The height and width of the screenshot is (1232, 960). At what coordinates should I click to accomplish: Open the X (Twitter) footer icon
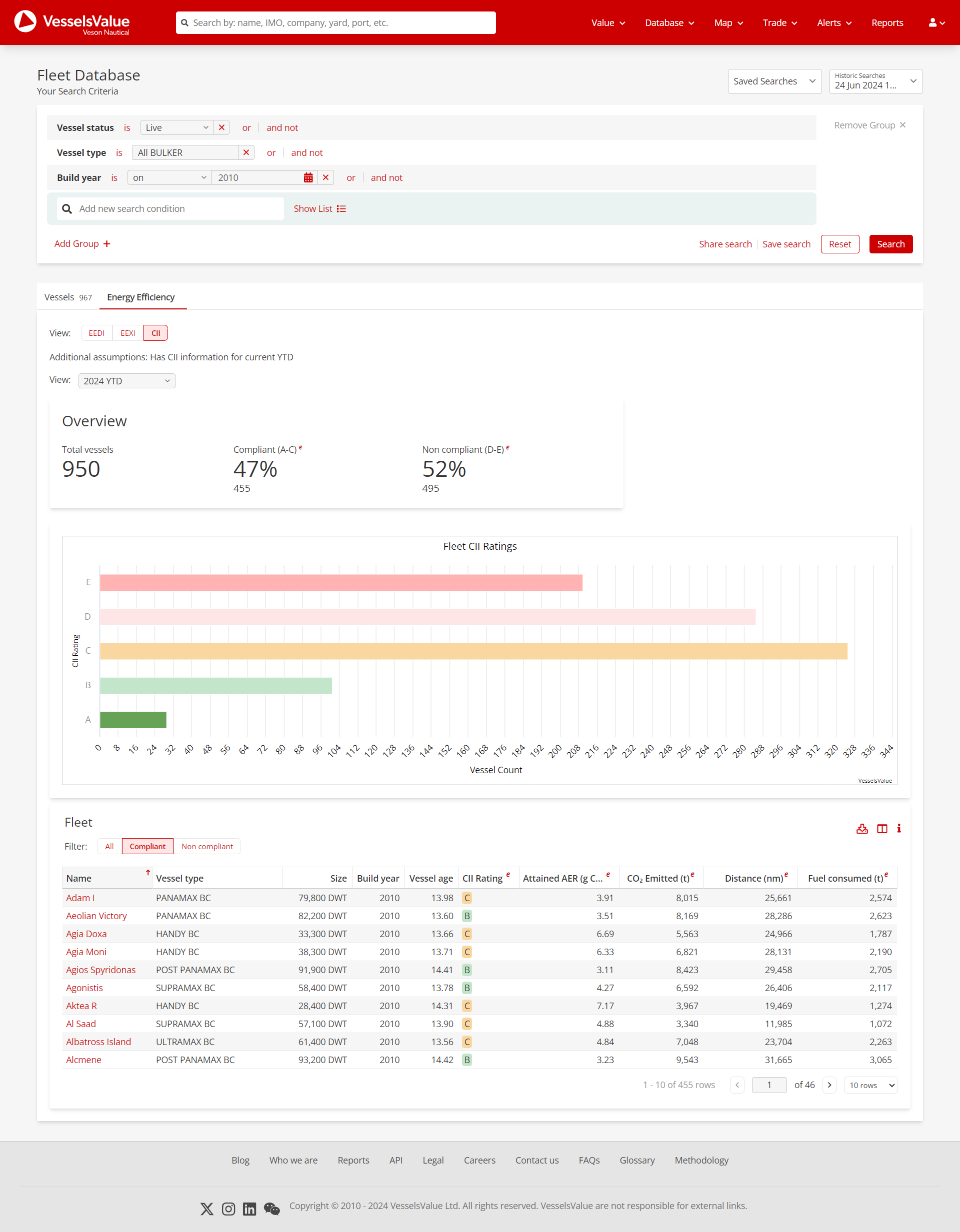[x=206, y=1209]
